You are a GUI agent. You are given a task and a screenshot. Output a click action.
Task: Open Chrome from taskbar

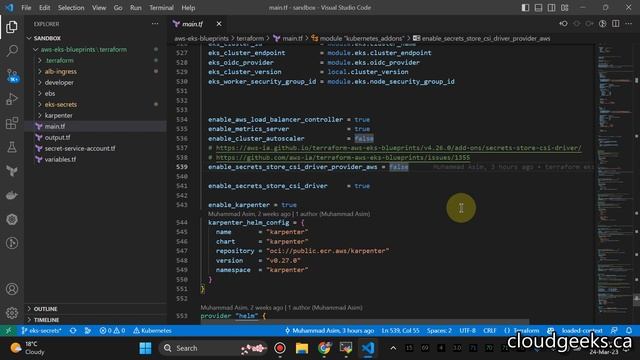[x=324, y=348]
